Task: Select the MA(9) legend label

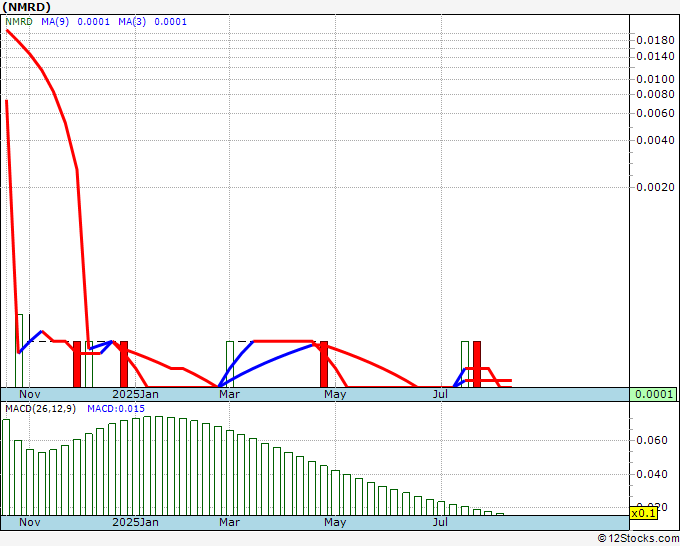Action: pos(57,21)
